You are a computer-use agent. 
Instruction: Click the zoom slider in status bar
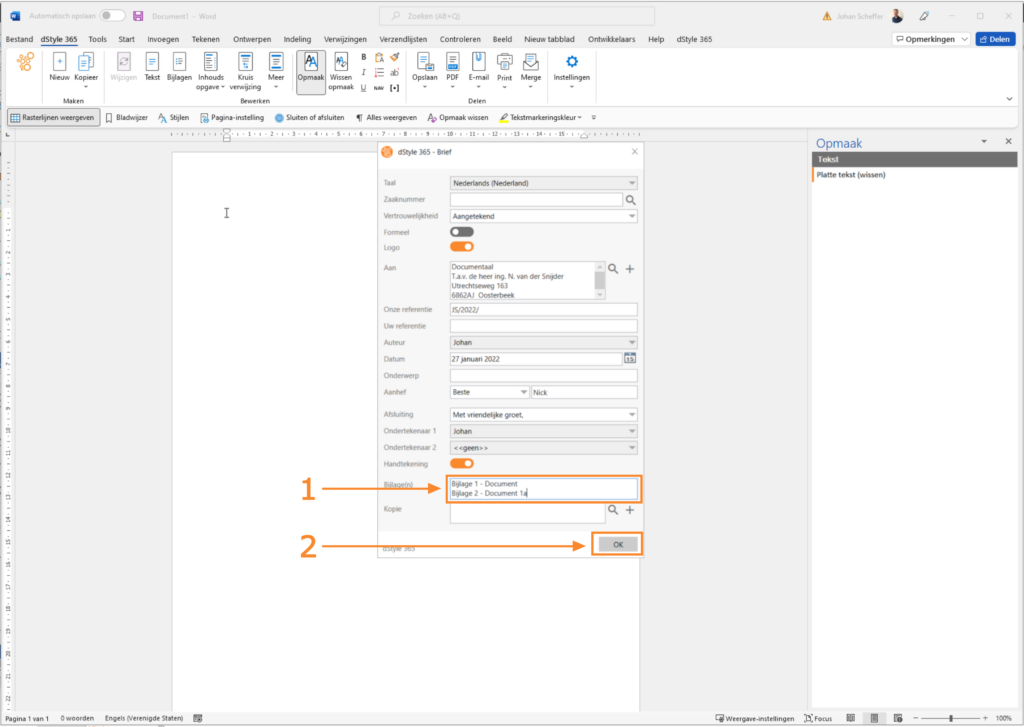coord(951,719)
